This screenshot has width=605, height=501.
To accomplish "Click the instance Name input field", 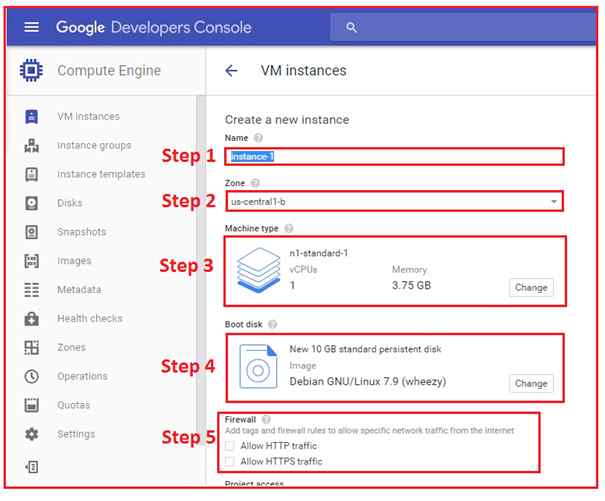I will click(x=394, y=156).
